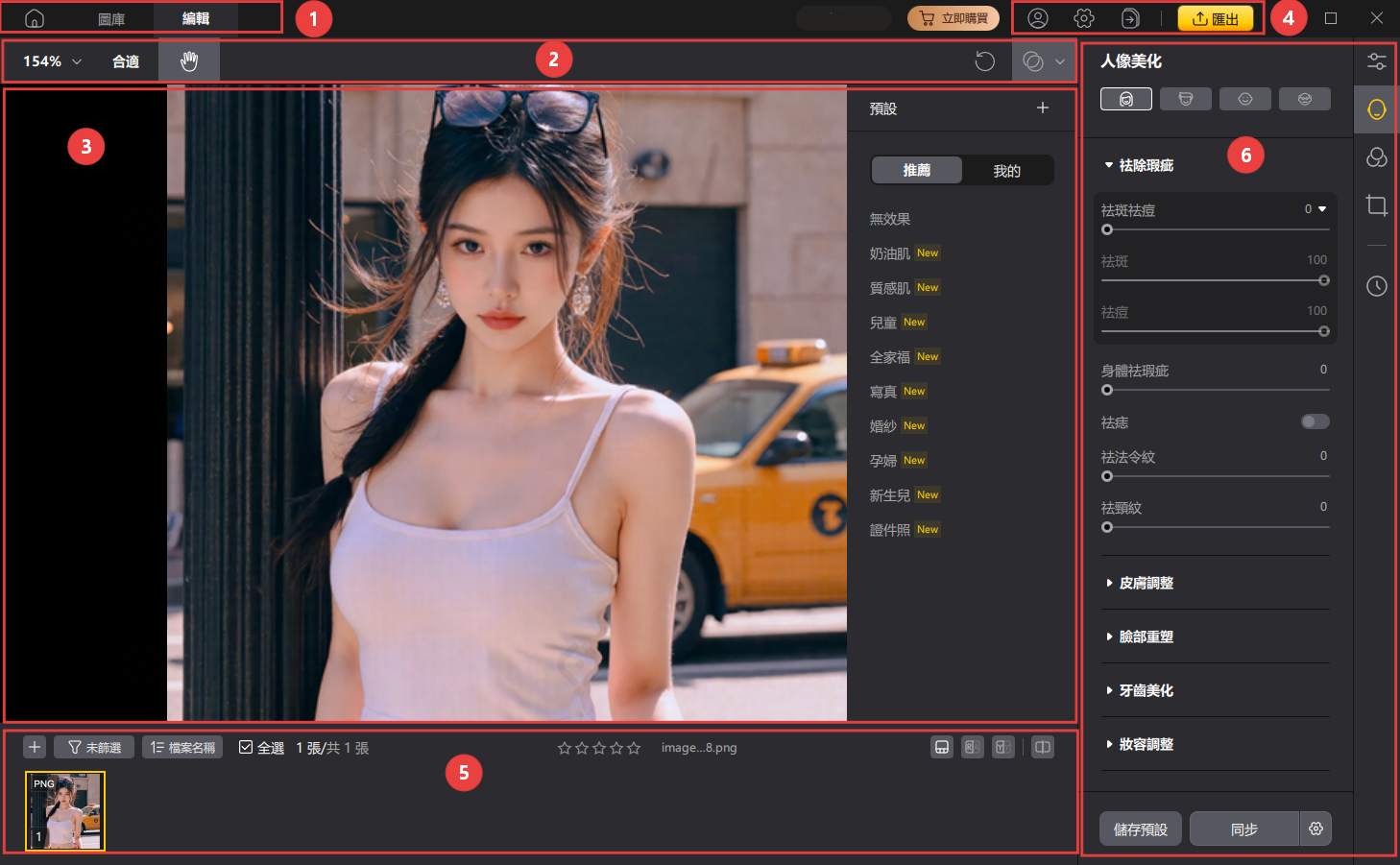This screenshot has width=1400, height=865.
Task: Open the crop tool in right sidebar
Action: click(x=1376, y=204)
